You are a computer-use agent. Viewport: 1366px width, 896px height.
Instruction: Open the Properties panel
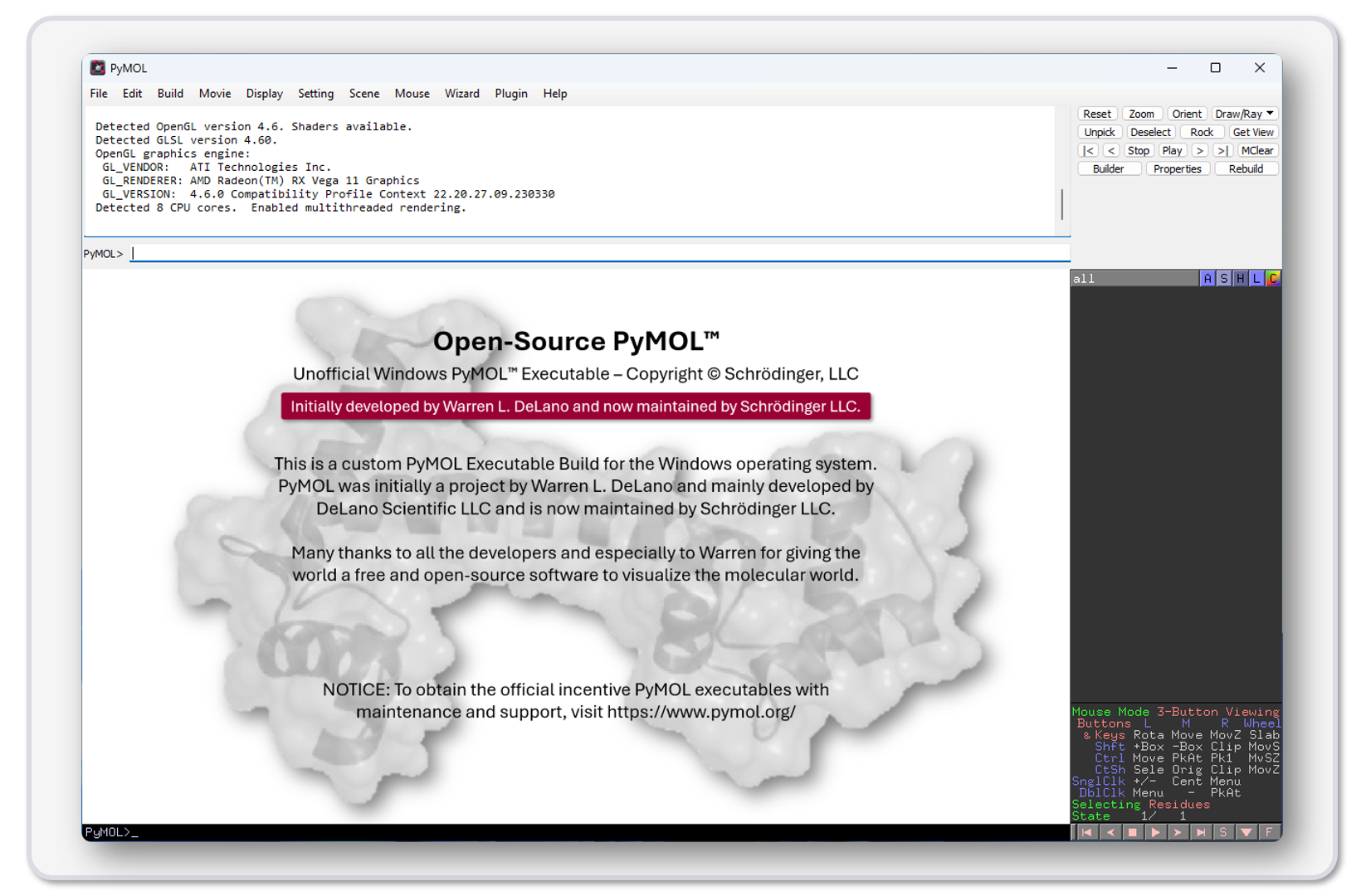[x=1178, y=168]
